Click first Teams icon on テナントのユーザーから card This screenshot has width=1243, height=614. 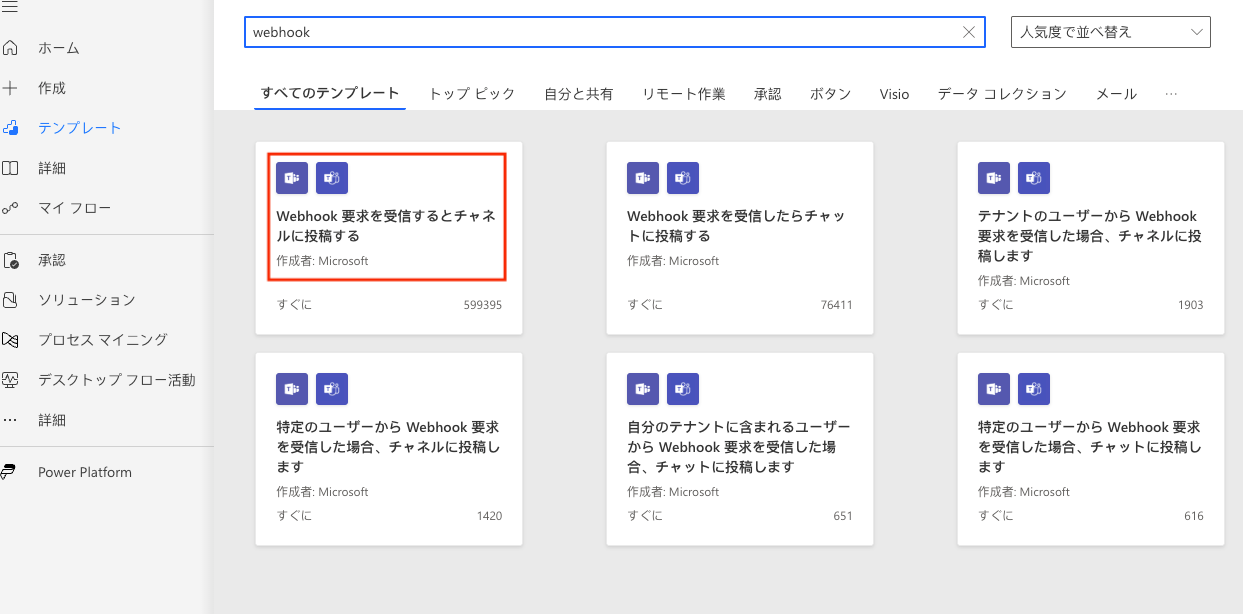(994, 177)
